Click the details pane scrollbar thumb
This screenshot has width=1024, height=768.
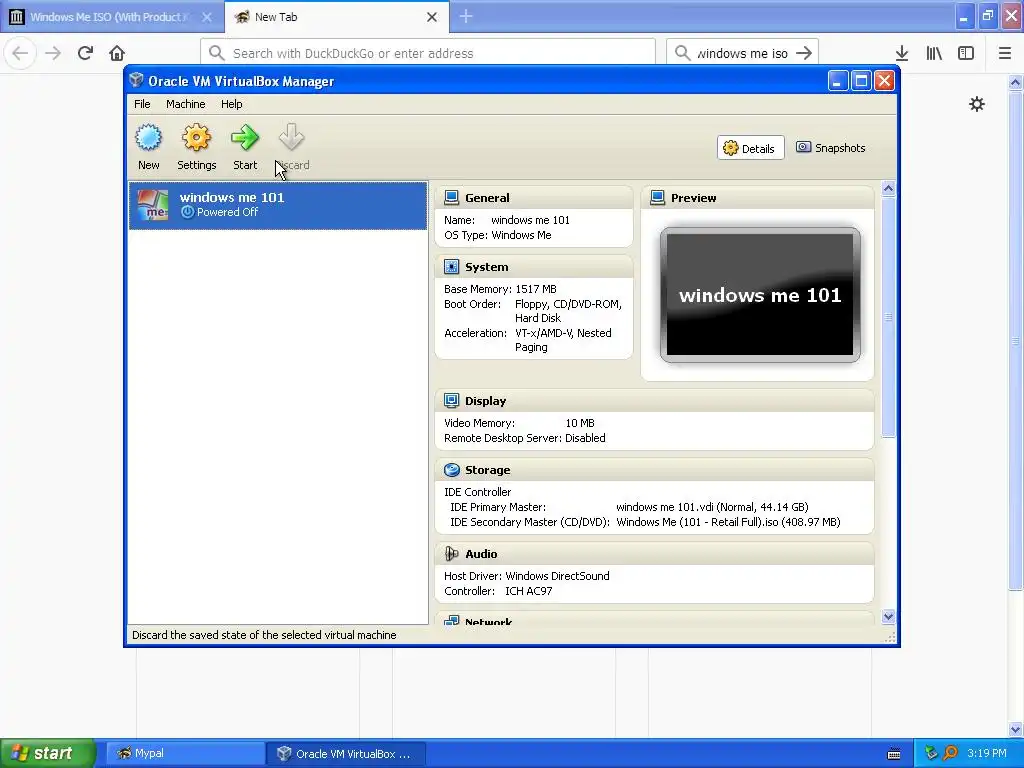pos(888,317)
